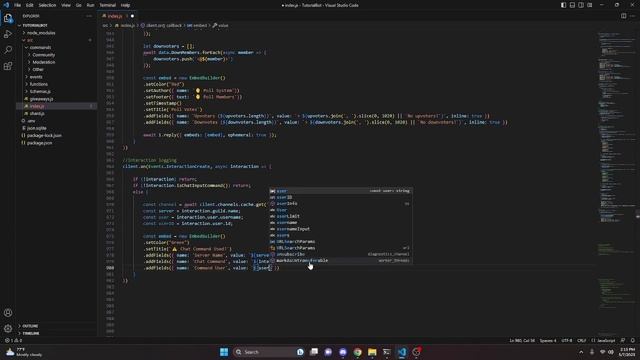Expand the node_modules folder
The height and width of the screenshot is (360, 640).
click(x=41, y=33)
